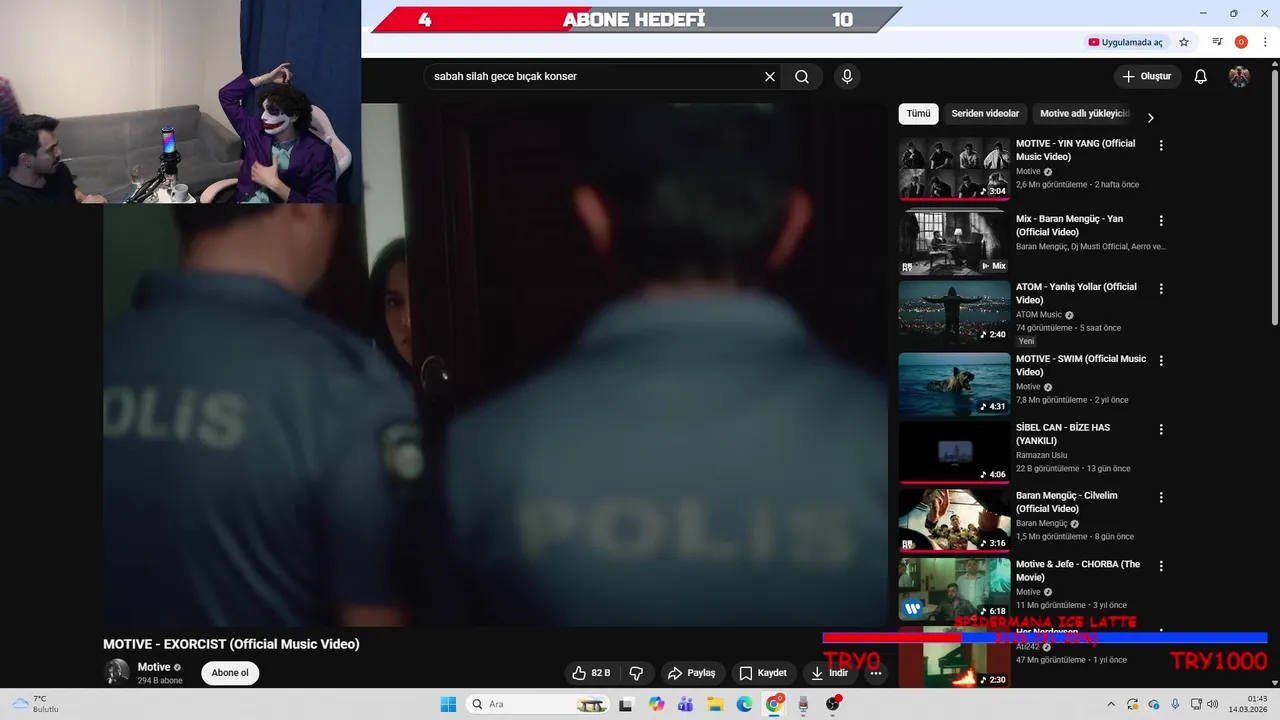
Task: Open options for ATOM - Yanlış Yollar
Action: pos(1161,288)
